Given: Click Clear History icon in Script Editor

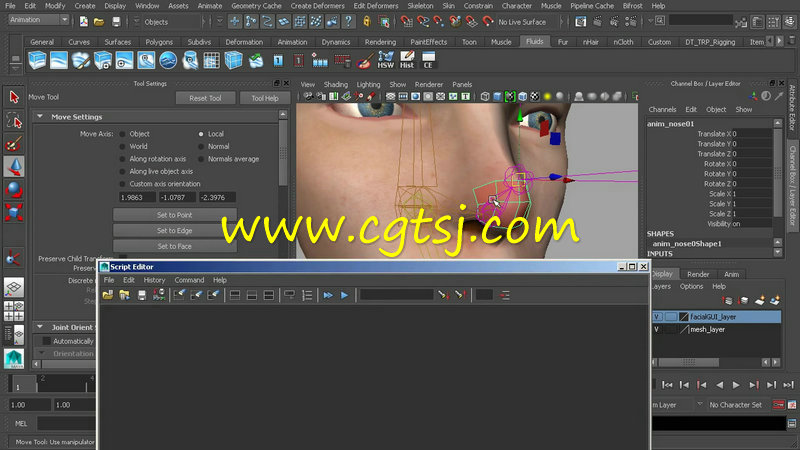Looking at the screenshot, I should point(179,295).
